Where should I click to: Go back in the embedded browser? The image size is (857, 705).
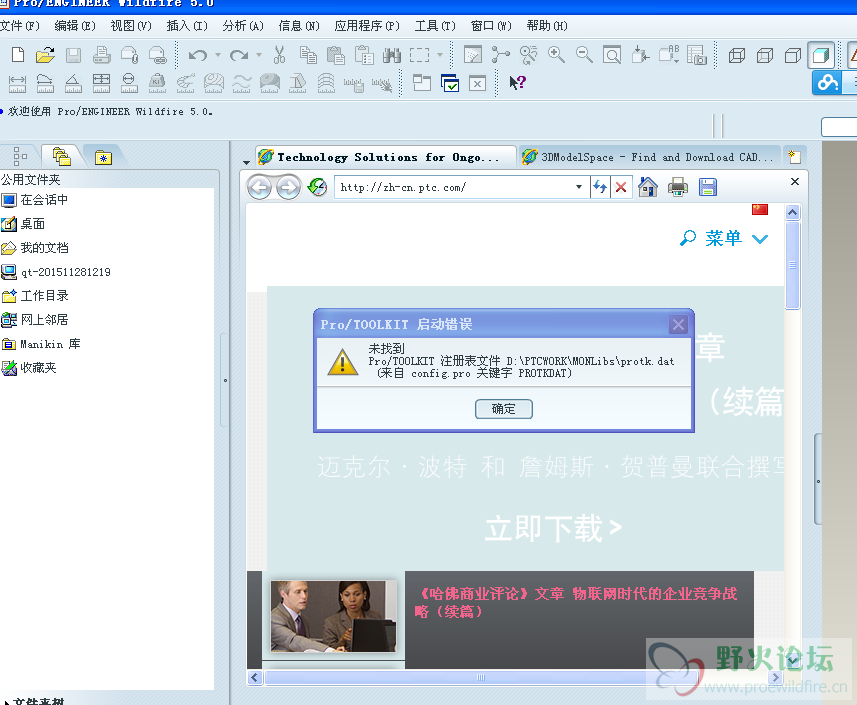(x=259, y=187)
